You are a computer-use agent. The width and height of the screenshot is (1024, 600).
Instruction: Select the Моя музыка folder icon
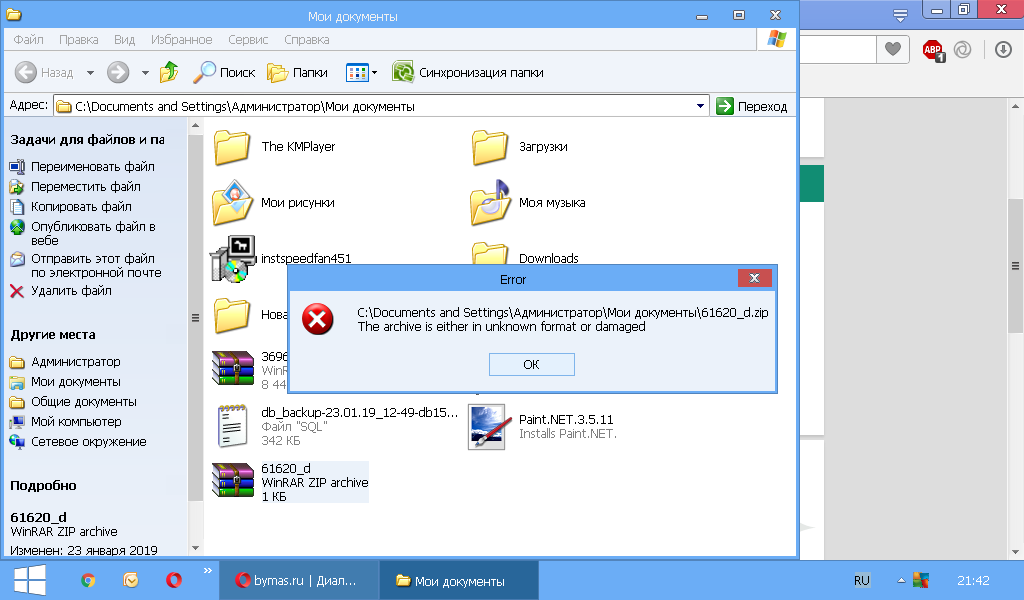[x=490, y=203]
